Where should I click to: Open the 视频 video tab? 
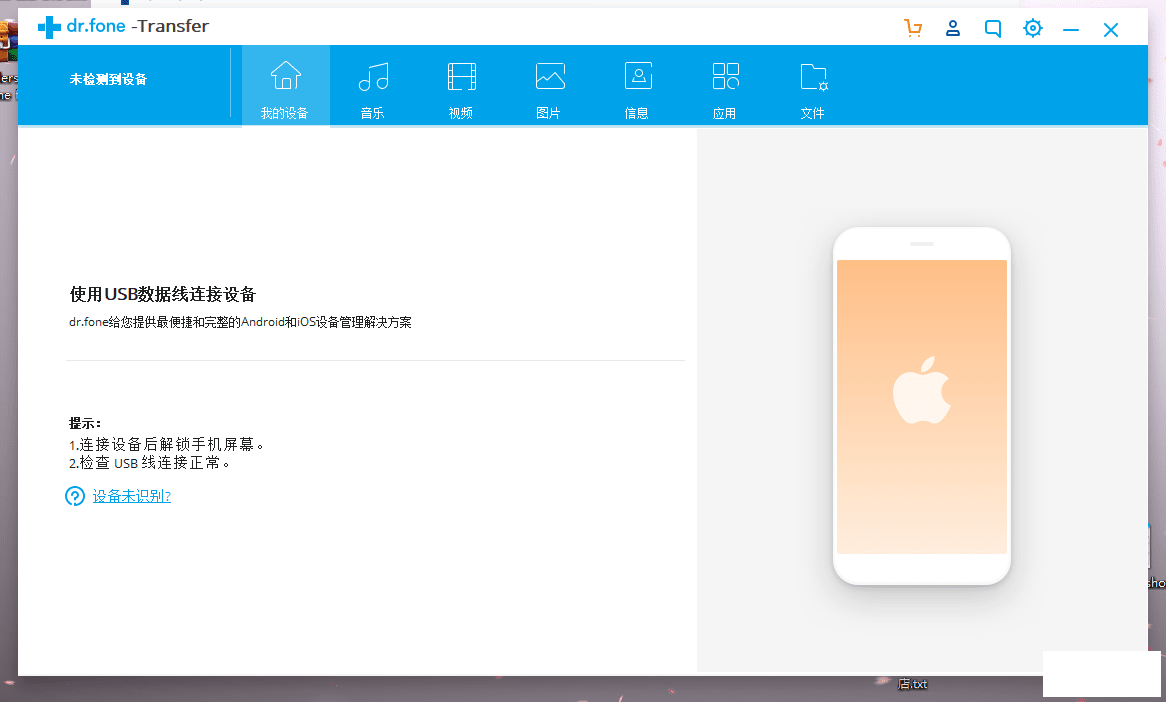tap(461, 86)
